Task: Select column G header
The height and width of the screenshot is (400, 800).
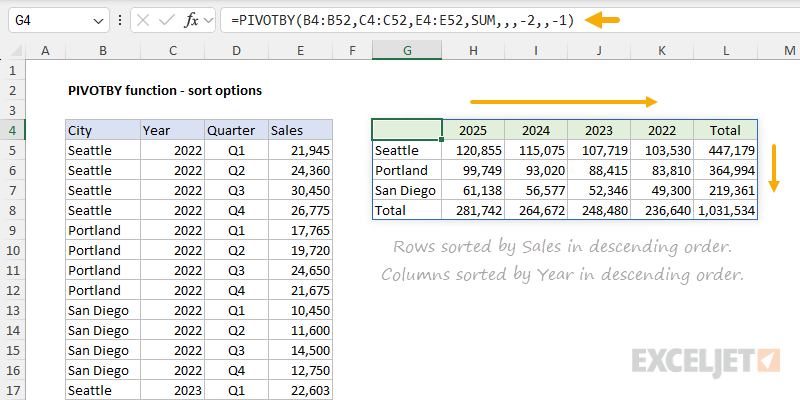Action: click(407, 51)
